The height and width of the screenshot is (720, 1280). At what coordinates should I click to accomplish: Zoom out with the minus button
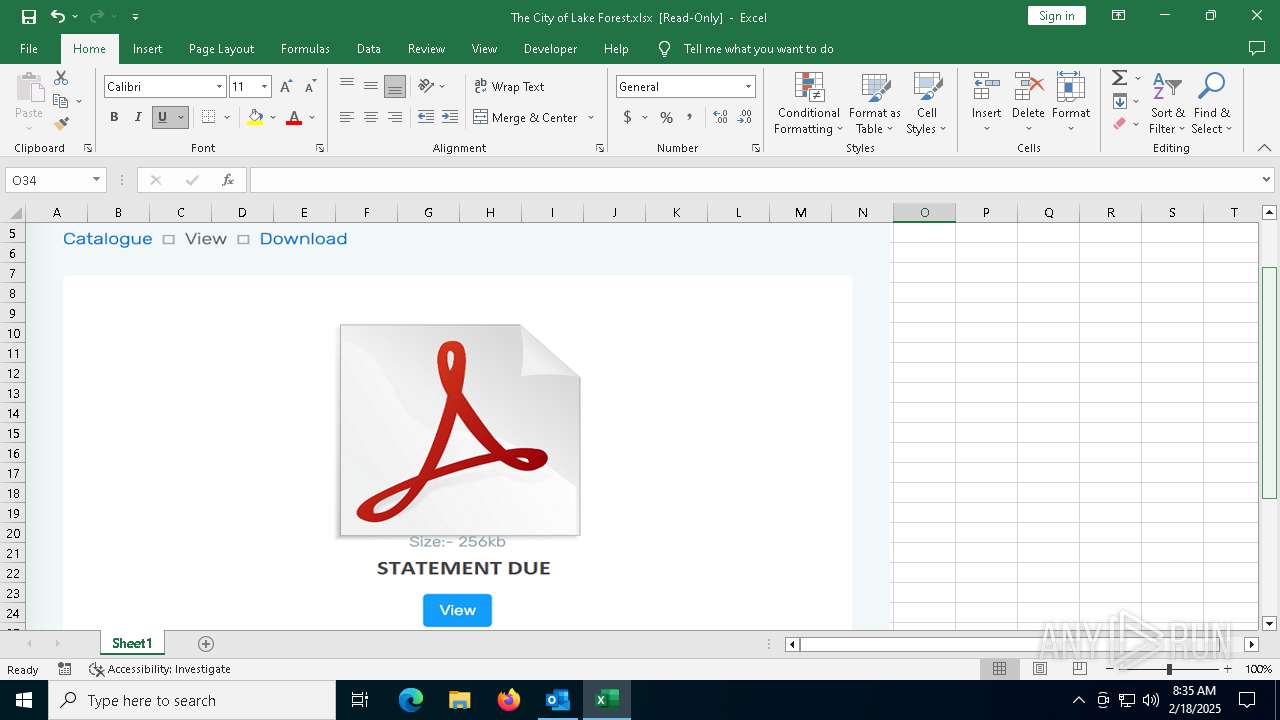[x=1110, y=669]
